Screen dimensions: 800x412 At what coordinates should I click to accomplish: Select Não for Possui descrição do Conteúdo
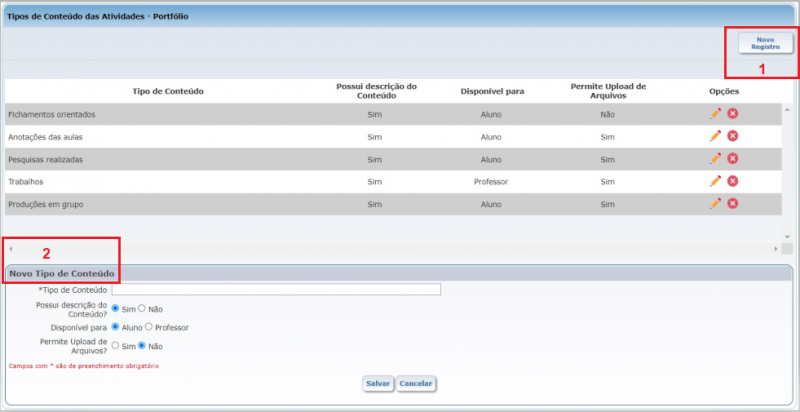pos(142,309)
